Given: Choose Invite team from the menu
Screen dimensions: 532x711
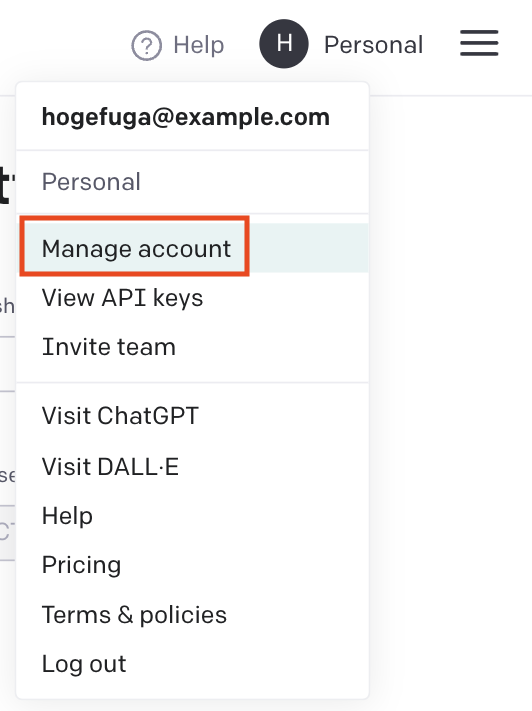Looking at the screenshot, I should [x=192, y=347].
